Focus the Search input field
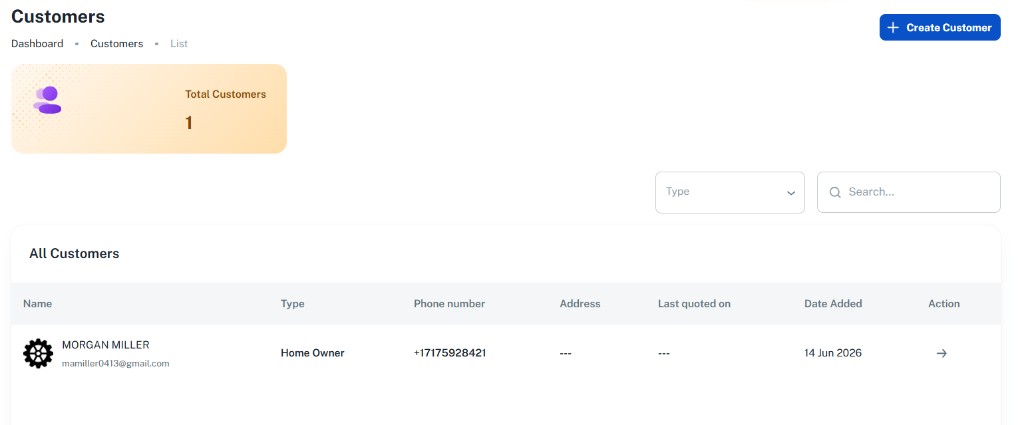 (x=908, y=192)
